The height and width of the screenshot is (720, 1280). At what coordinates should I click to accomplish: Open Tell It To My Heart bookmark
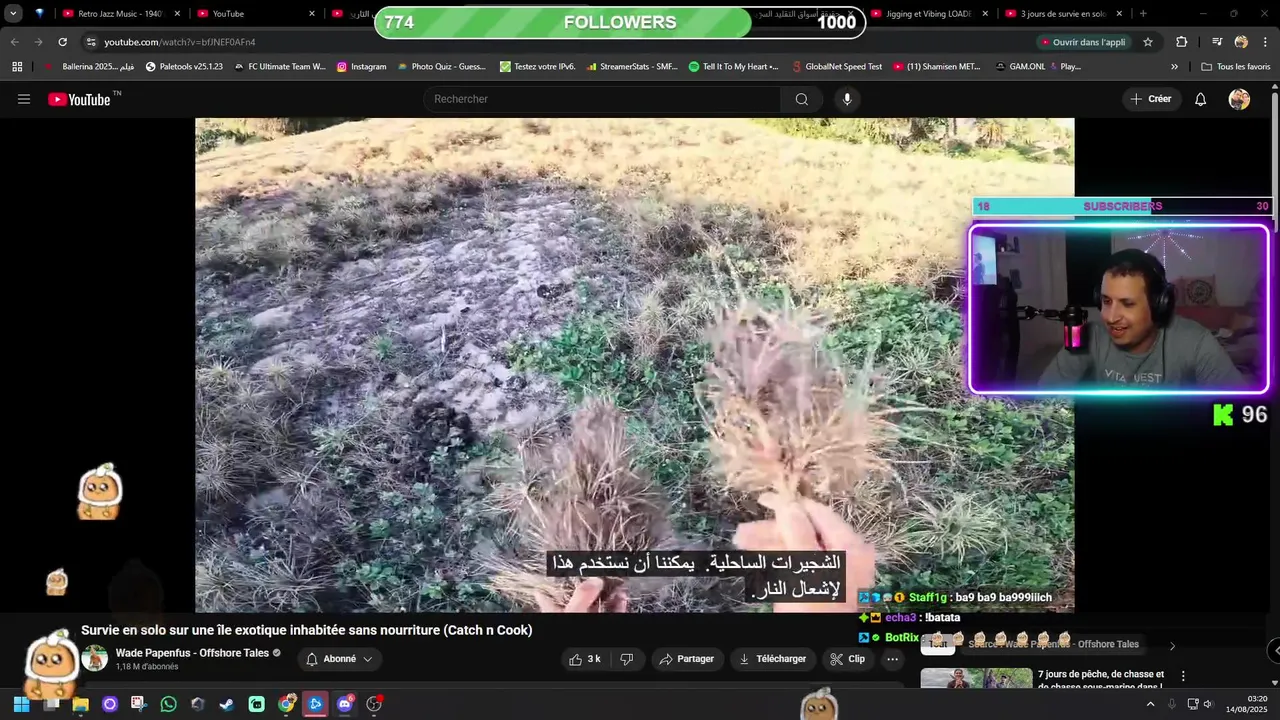pyautogui.click(x=733, y=67)
